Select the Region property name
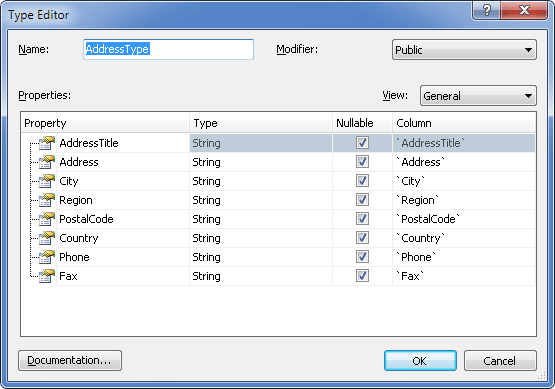This screenshot has height=389, width=555. pyautogui.click(x=76, y=200)
